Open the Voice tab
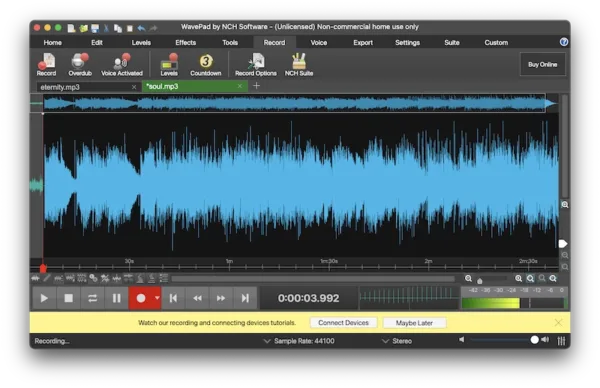Screen dimensions: 600x388 [x=319, y=42]
